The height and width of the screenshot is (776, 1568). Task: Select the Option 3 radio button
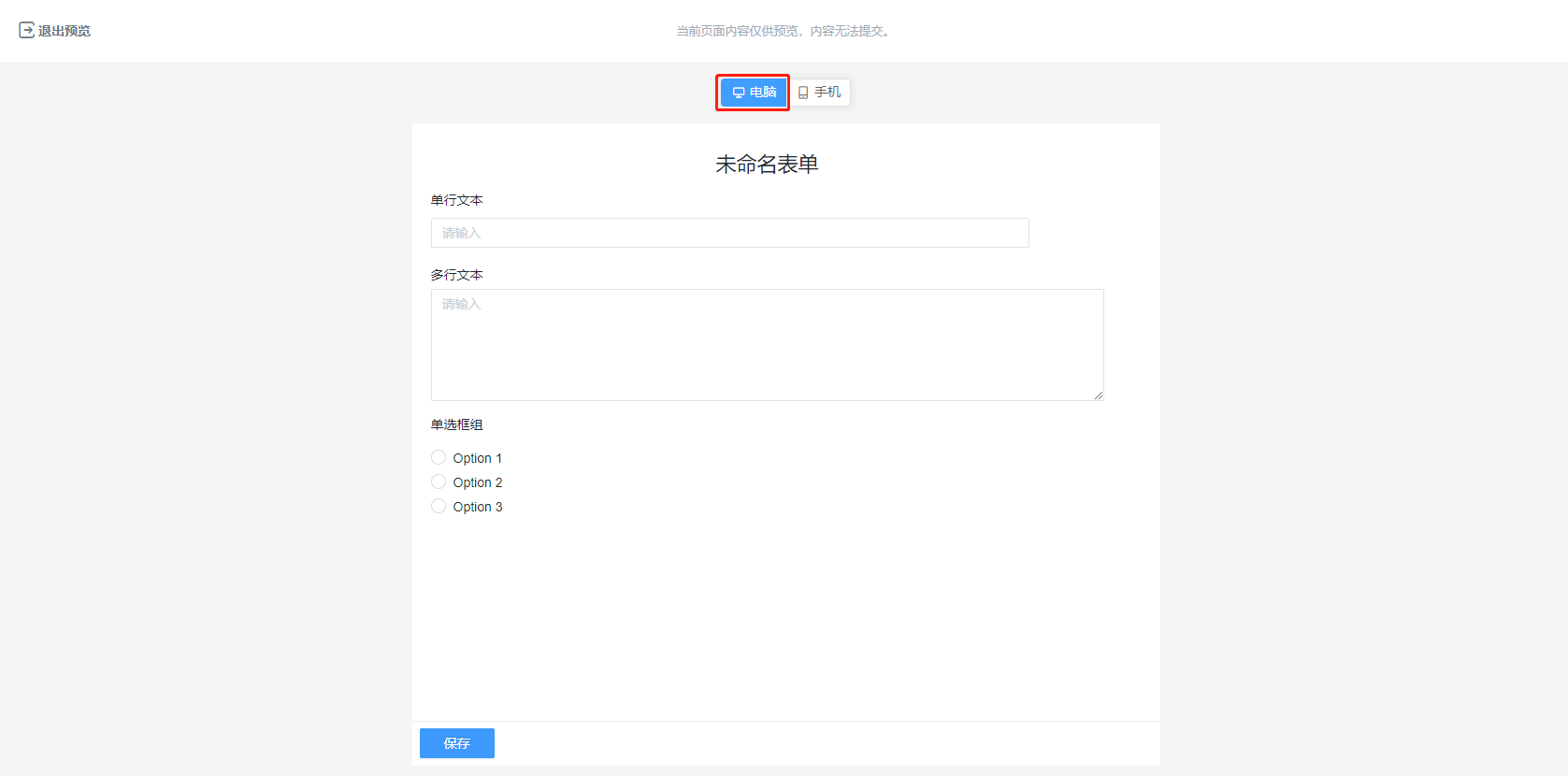[439, 506]
